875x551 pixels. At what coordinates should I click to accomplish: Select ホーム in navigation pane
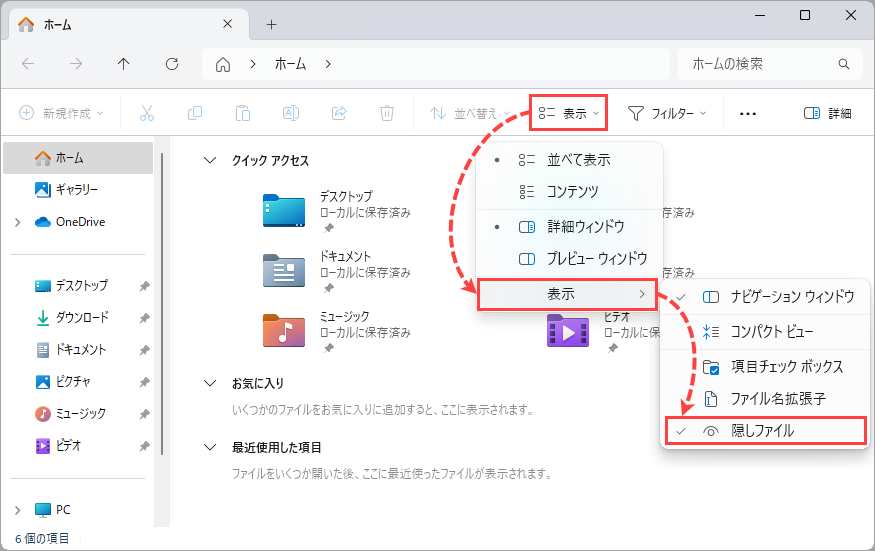[78, 158]
